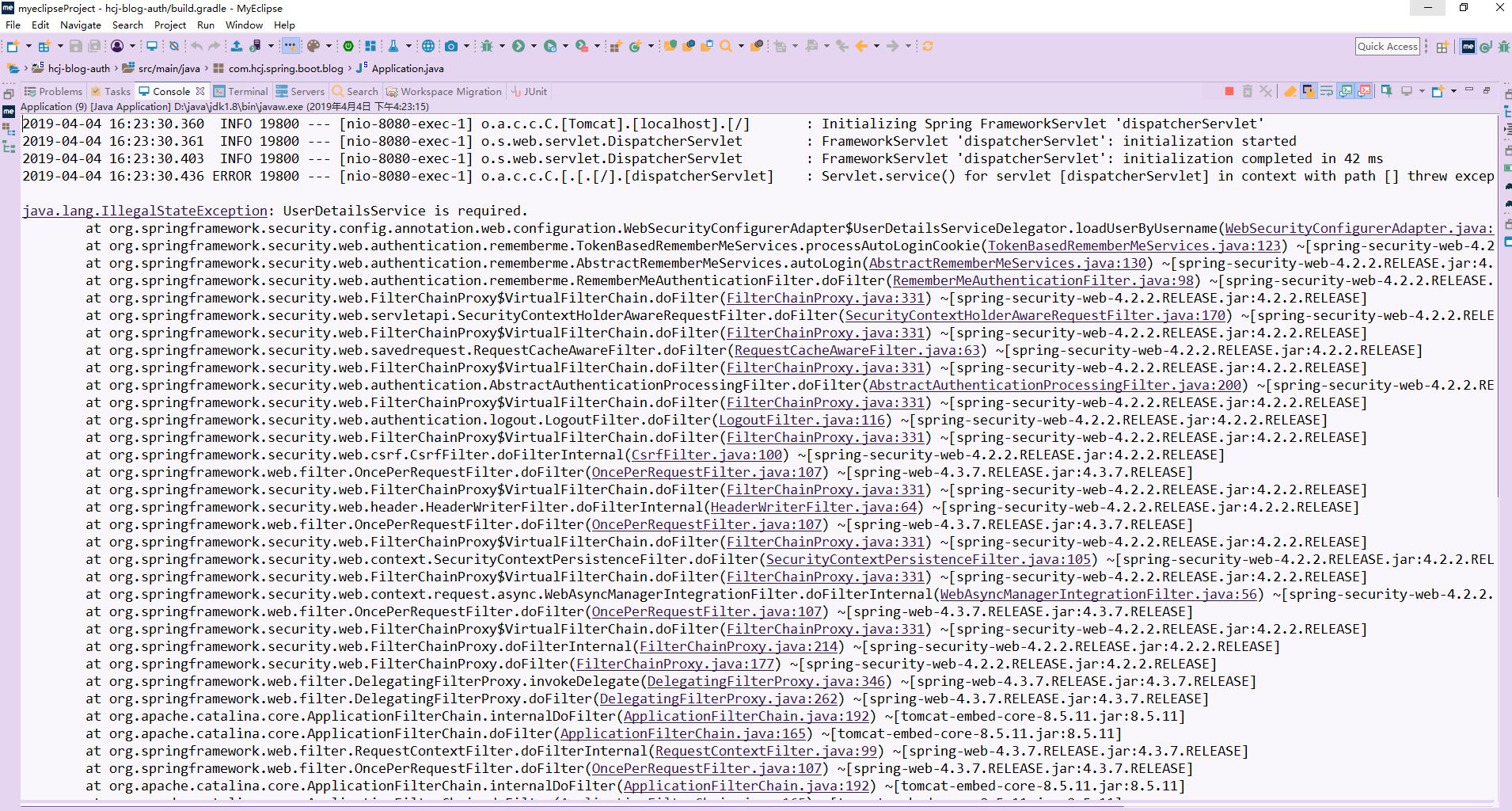
Task: Open LogoutFilter.java:116 stack trace link
Action: [x=801, y=420]
